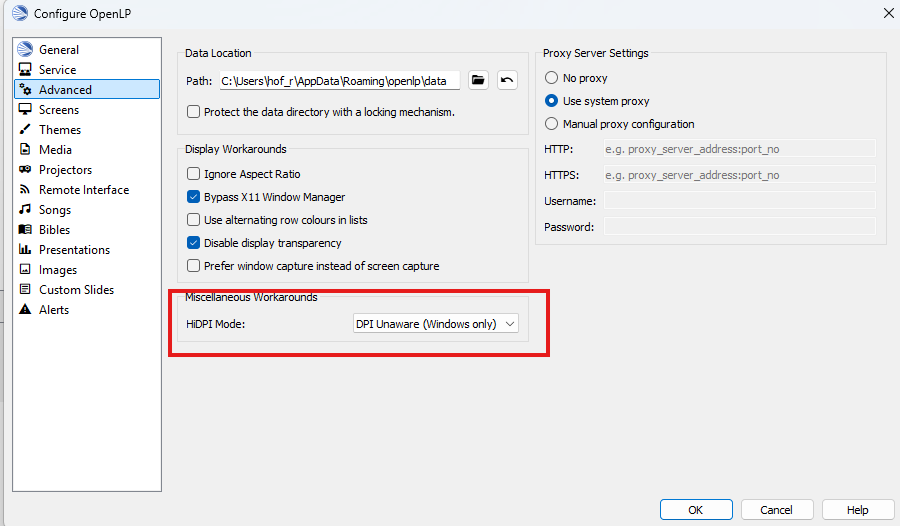
Task: Open the Presentations settings section
Action: (x=74, y=250)
